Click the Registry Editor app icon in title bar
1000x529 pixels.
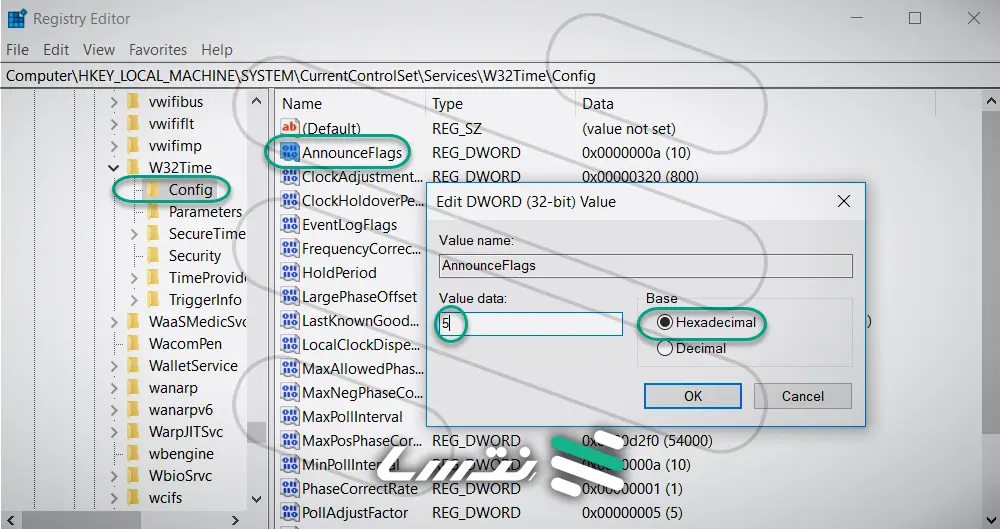[x=17, y=18]
